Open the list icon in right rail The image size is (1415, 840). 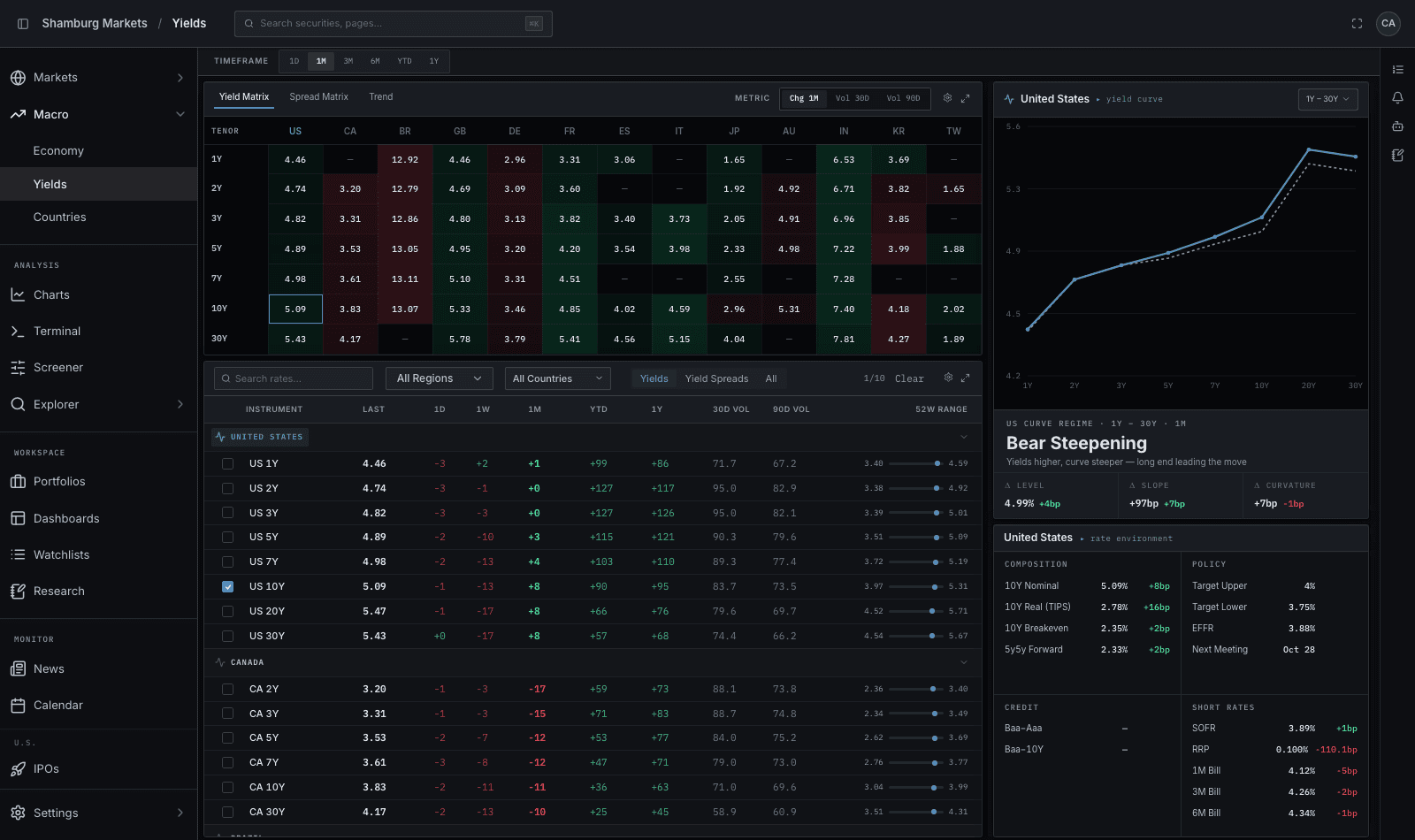pos(1397,70)
